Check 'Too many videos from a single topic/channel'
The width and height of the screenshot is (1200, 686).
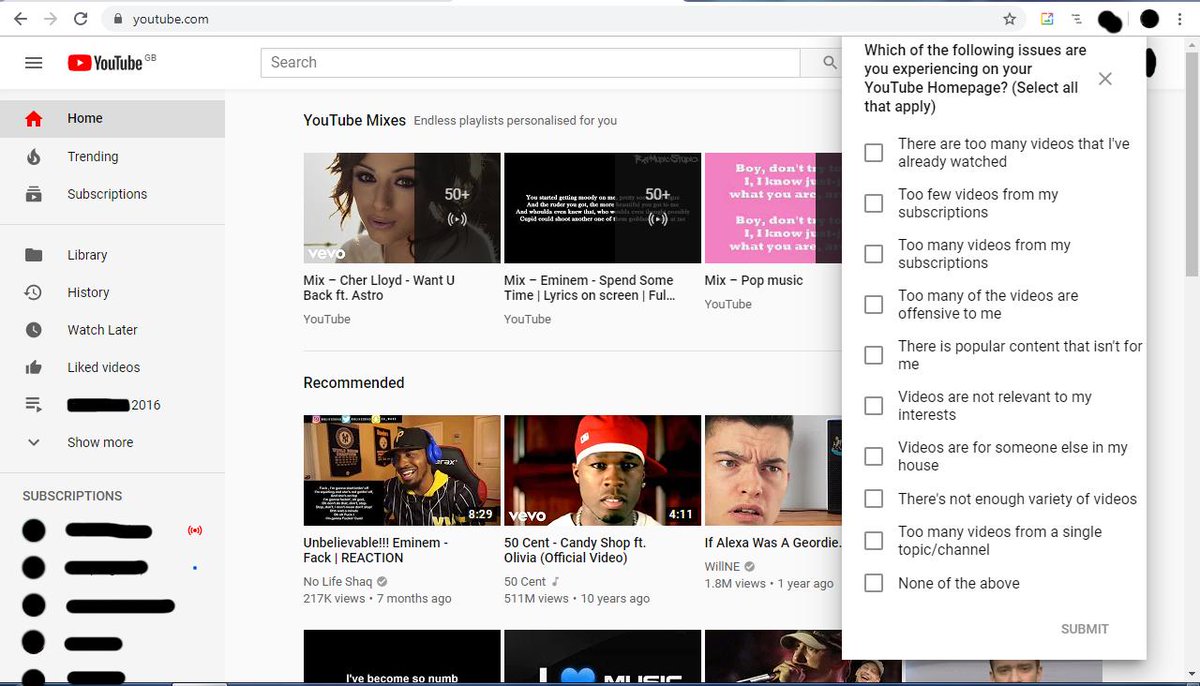pyautogui.click(x=874, y=540)
